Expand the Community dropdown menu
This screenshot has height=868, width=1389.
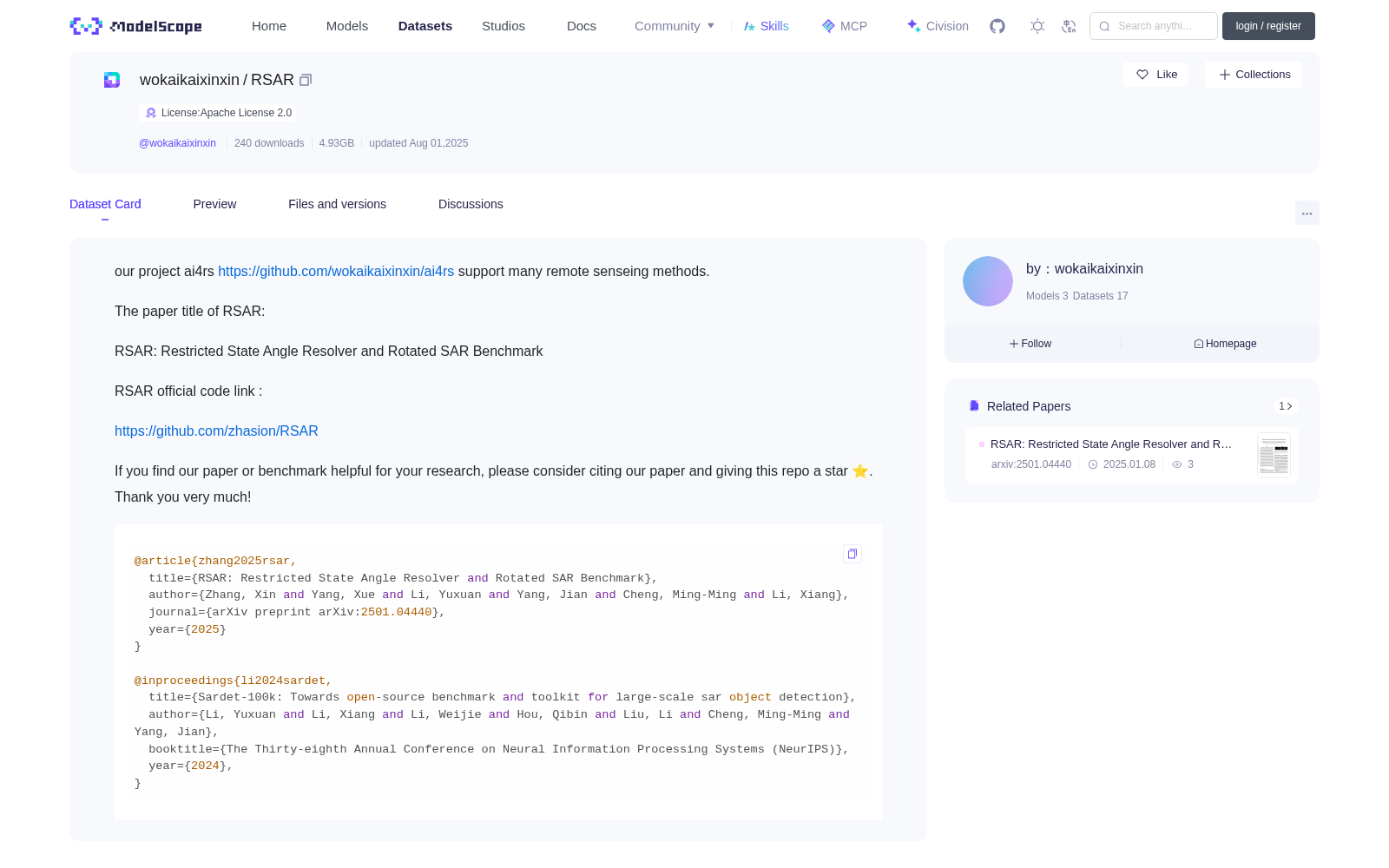click(x=675, y=26)
